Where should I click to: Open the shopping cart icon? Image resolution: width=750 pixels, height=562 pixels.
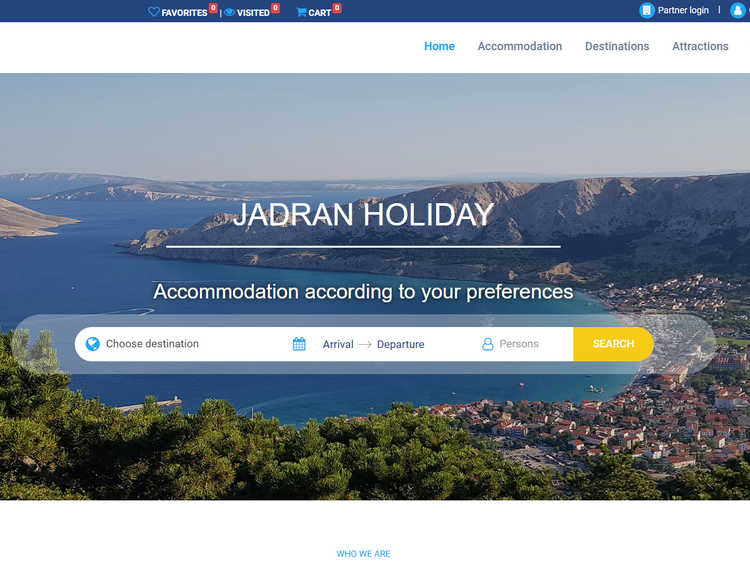[301, 12]
